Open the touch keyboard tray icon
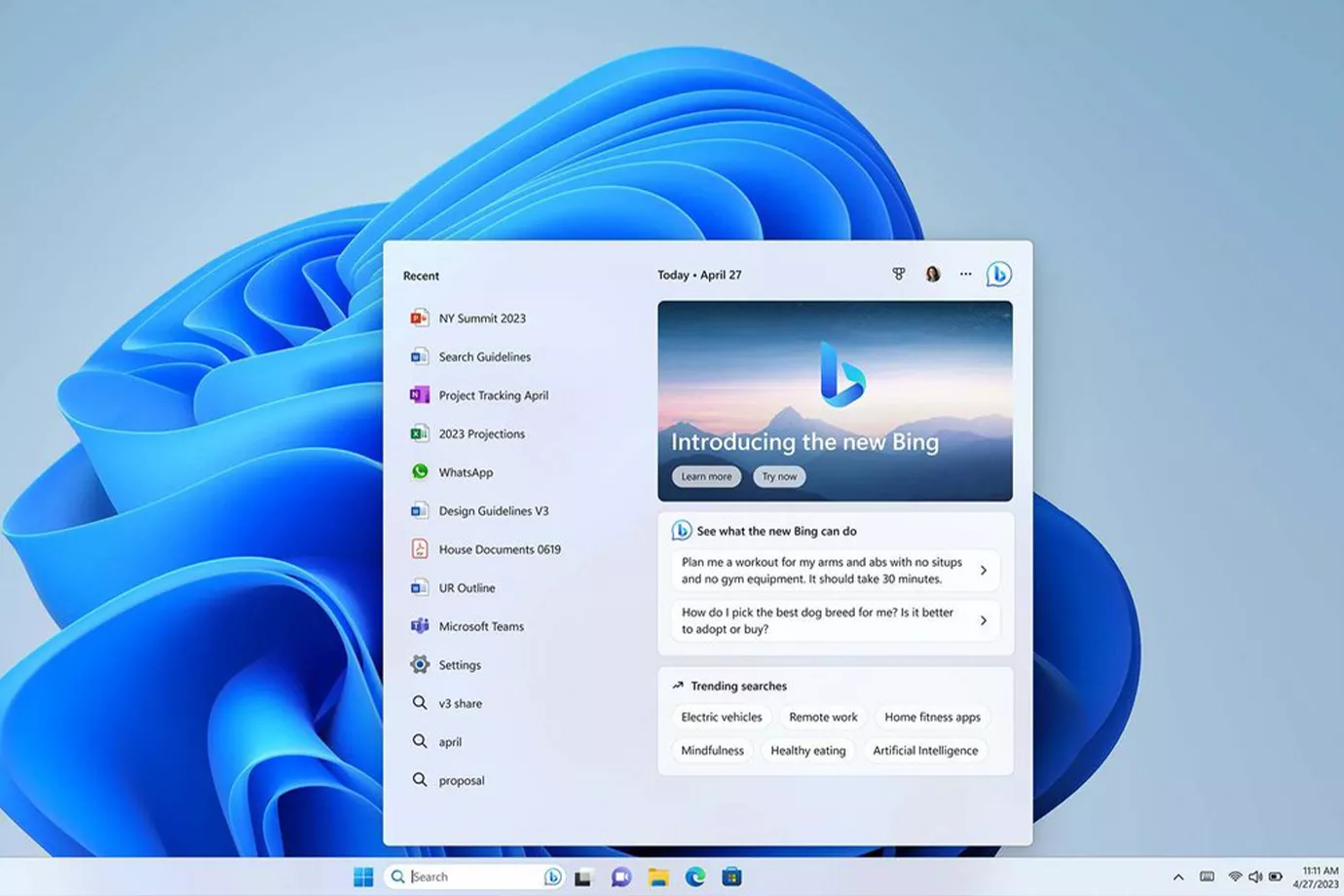Viewport: 1344px width, 896px height. pos(1207,877)
